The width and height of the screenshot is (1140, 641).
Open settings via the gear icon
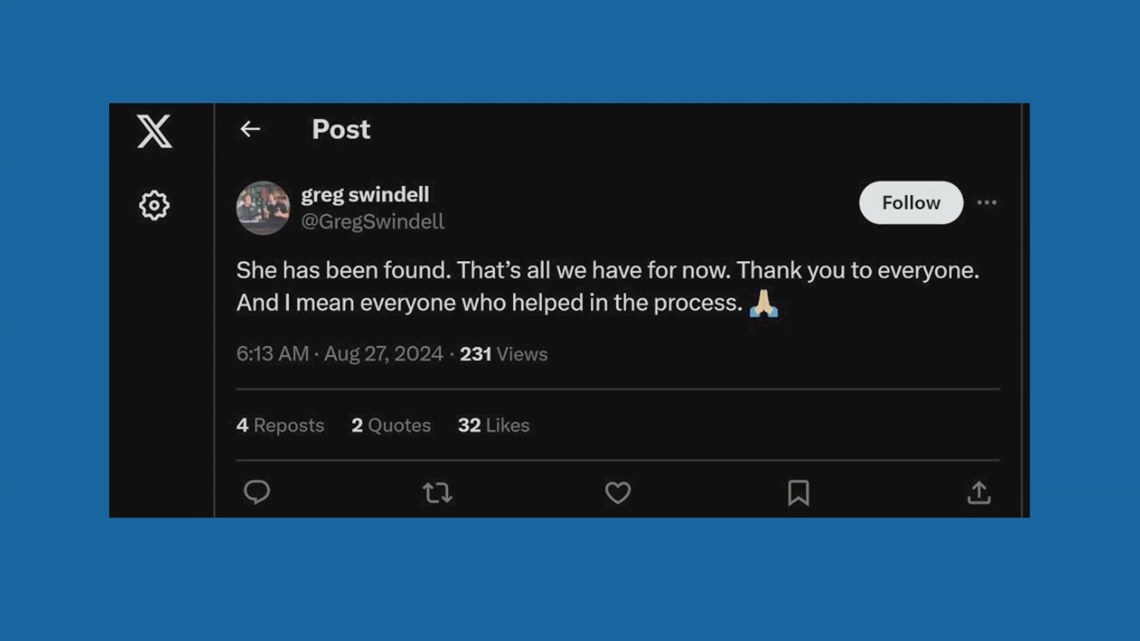coord(154,206)
